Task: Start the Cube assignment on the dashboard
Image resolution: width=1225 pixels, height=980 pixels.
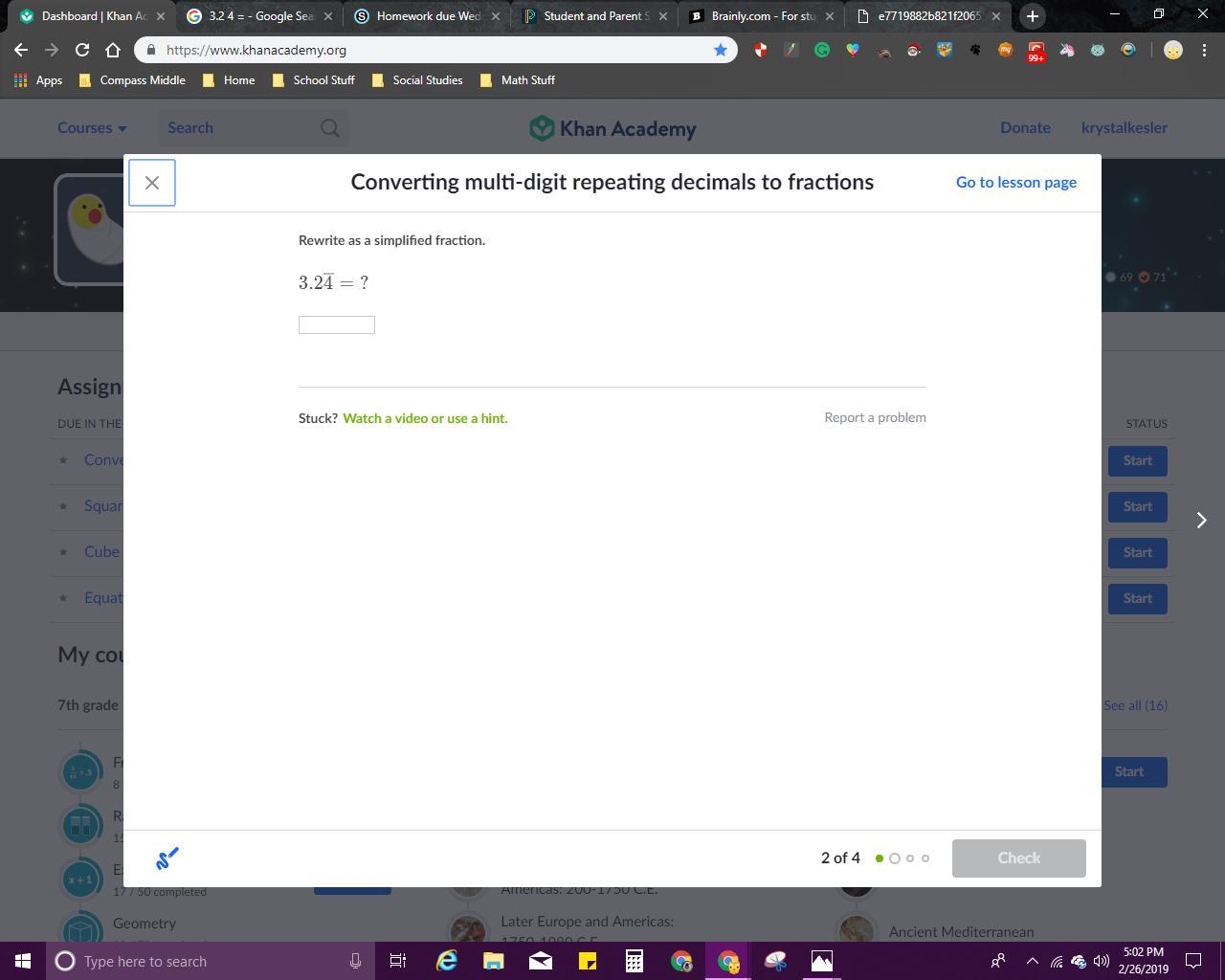Action: click(x=1137, y=552)
